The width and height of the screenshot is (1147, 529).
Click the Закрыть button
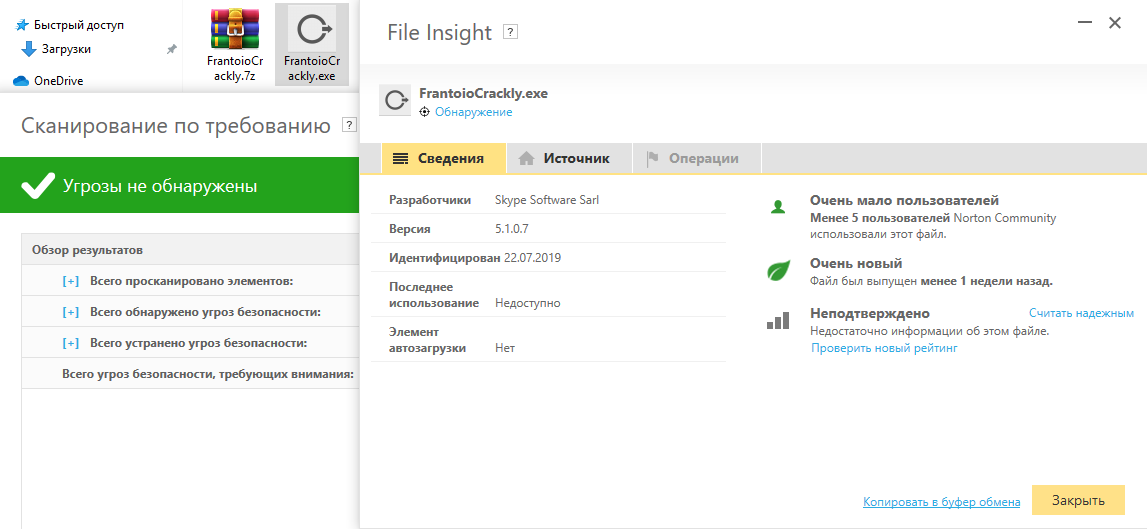pos(1078,500)
